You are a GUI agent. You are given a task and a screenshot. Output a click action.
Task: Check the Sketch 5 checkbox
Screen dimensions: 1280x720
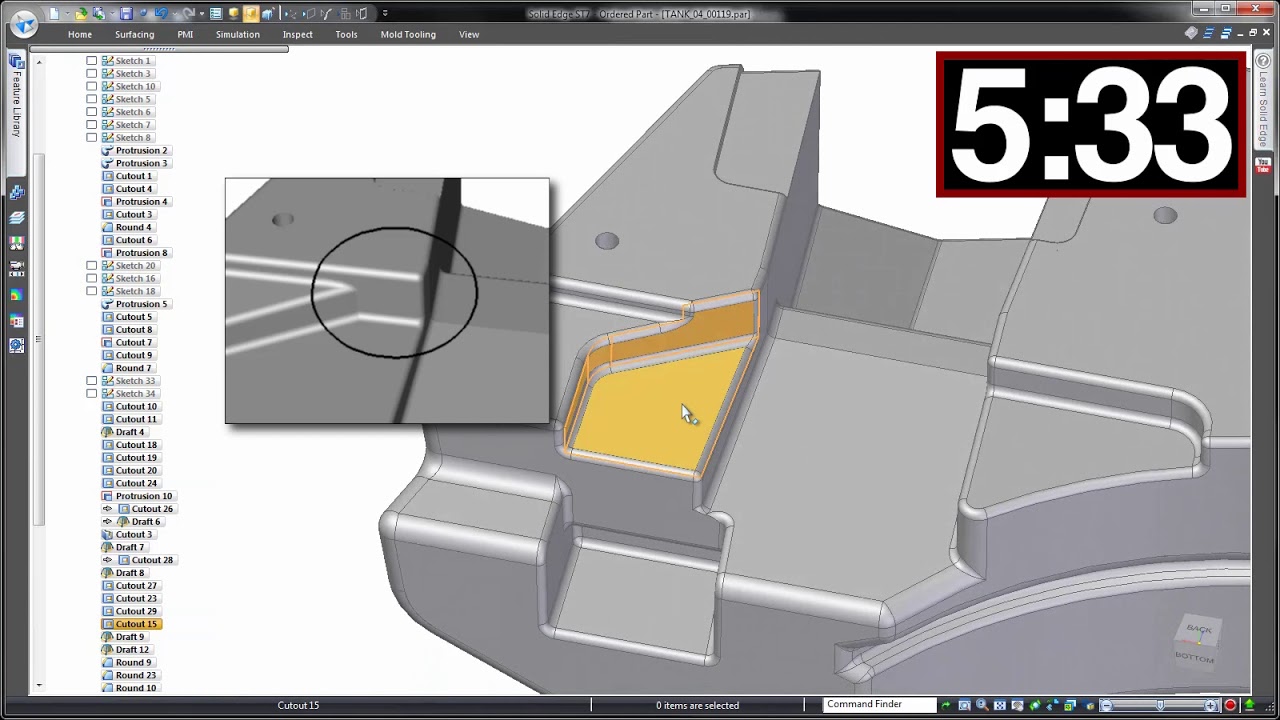tap(92, 99)
